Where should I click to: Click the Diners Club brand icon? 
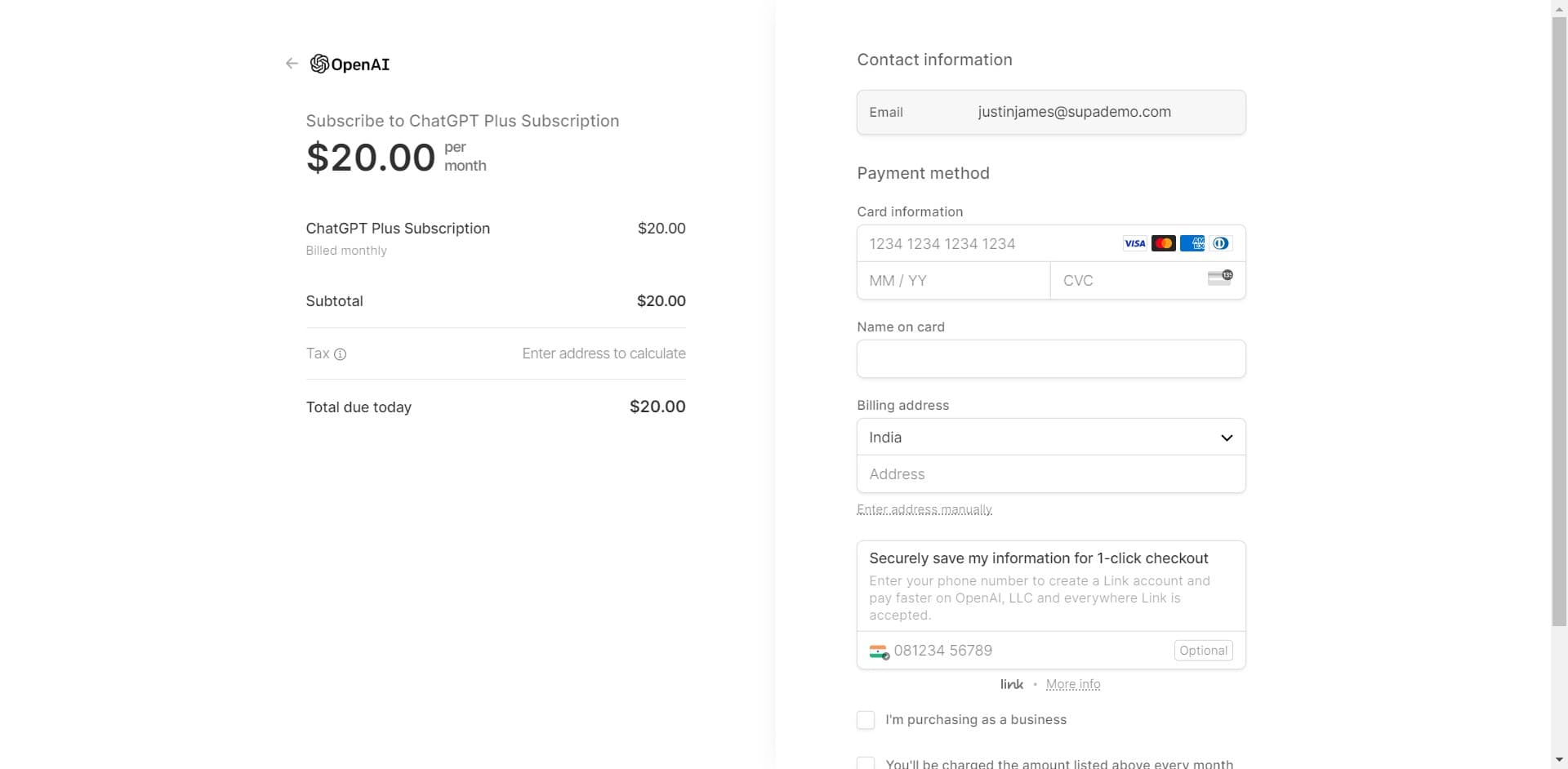(x=1221, y=243)
